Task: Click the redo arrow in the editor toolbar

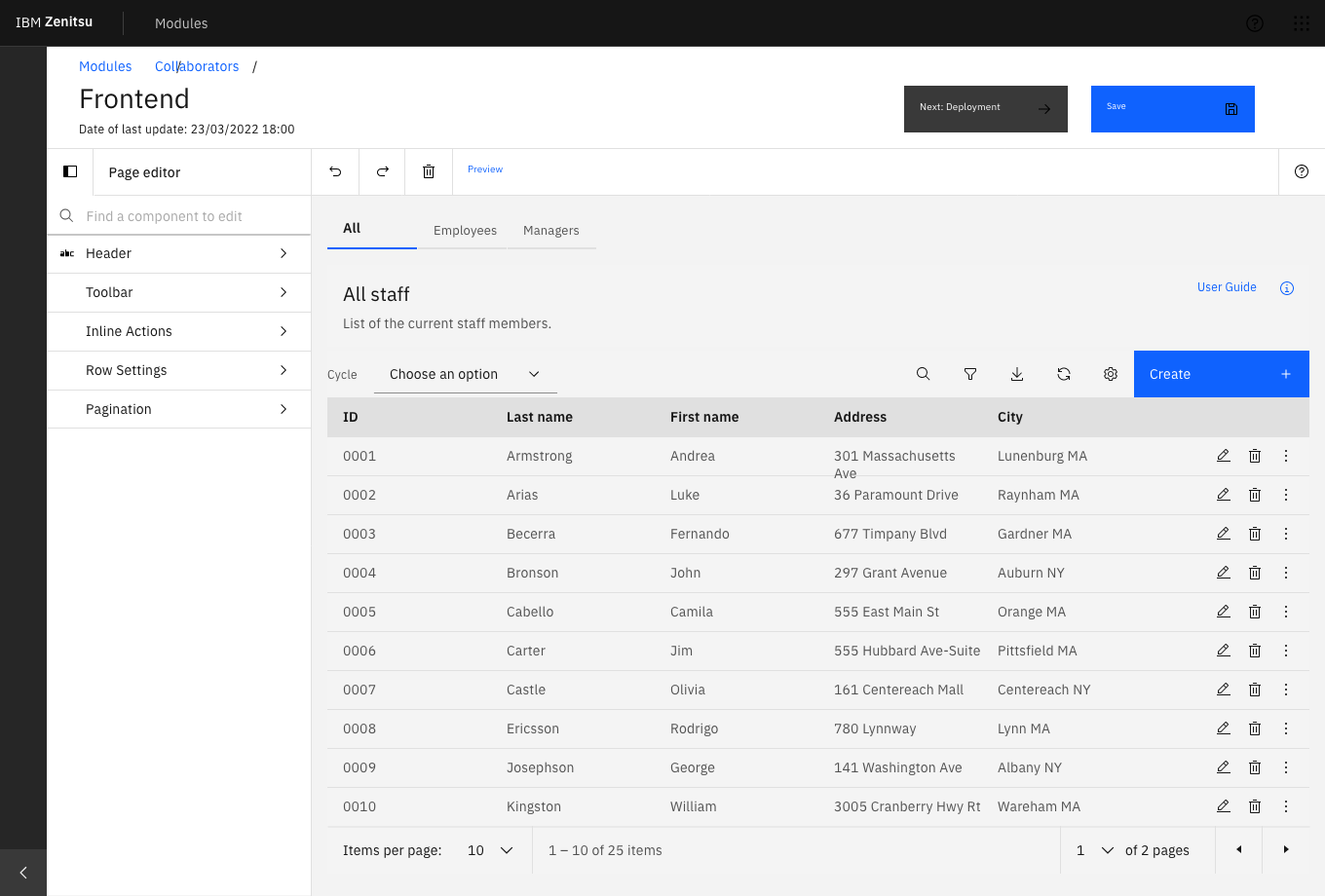Action: pyautogui.click(x=383, y=171)
